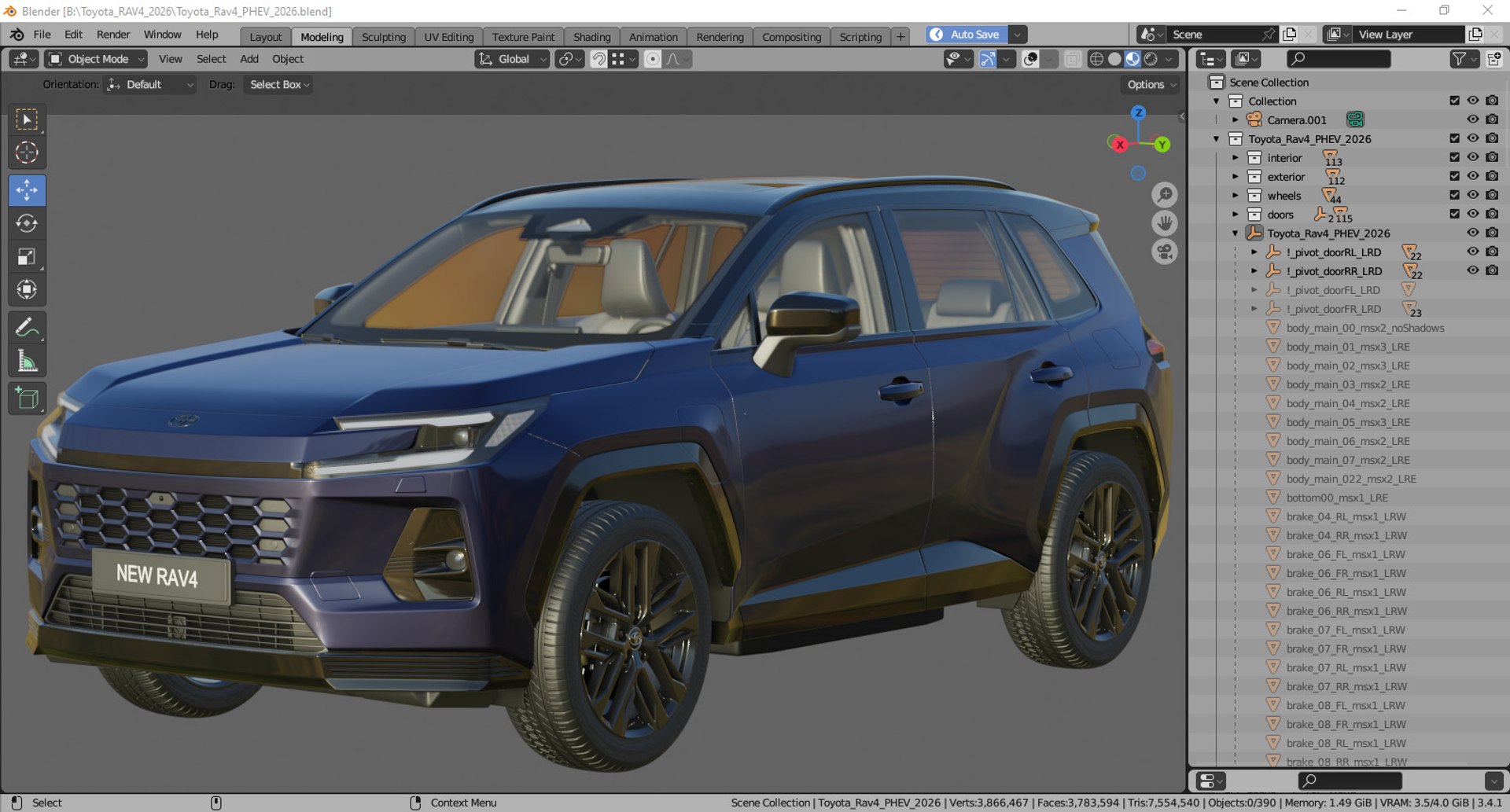Select the Transform tool
The width and height of the screenshot is (1510, 812).
coord(27,289)
